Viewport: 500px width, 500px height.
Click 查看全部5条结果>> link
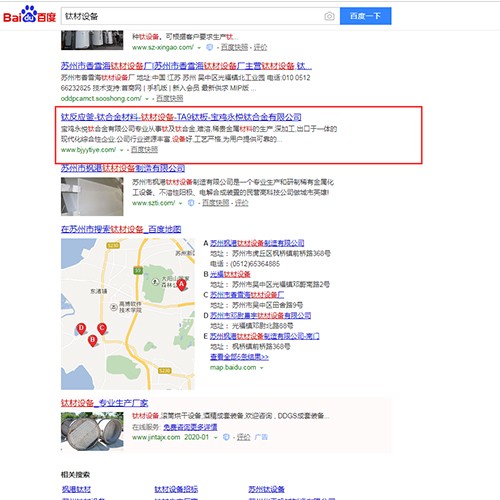click(x=239, y=357)
